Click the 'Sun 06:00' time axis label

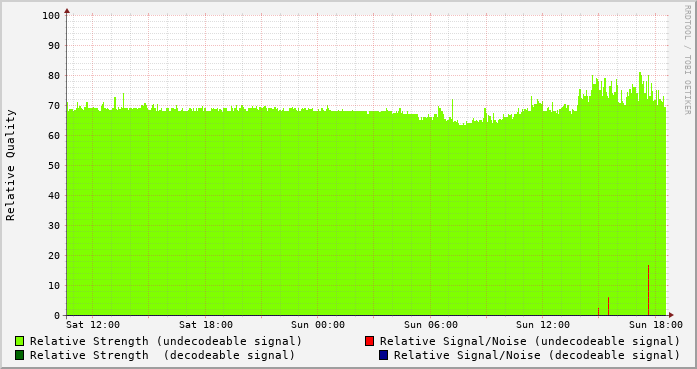[431, 325]
